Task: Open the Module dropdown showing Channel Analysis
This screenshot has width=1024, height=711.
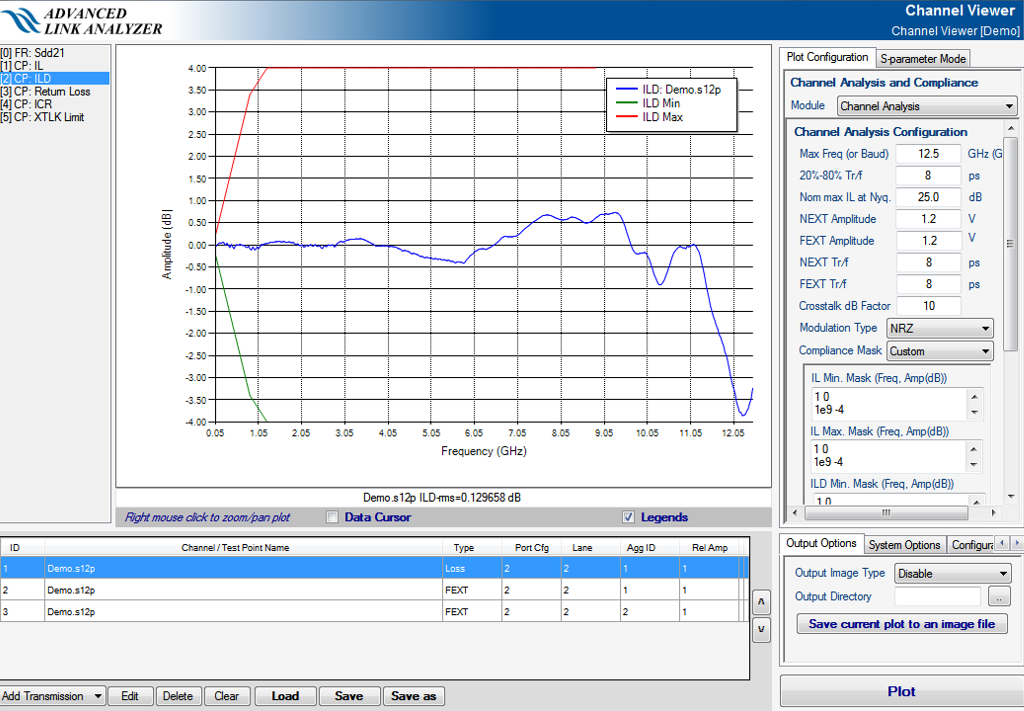Action: (x=926, y=106)
